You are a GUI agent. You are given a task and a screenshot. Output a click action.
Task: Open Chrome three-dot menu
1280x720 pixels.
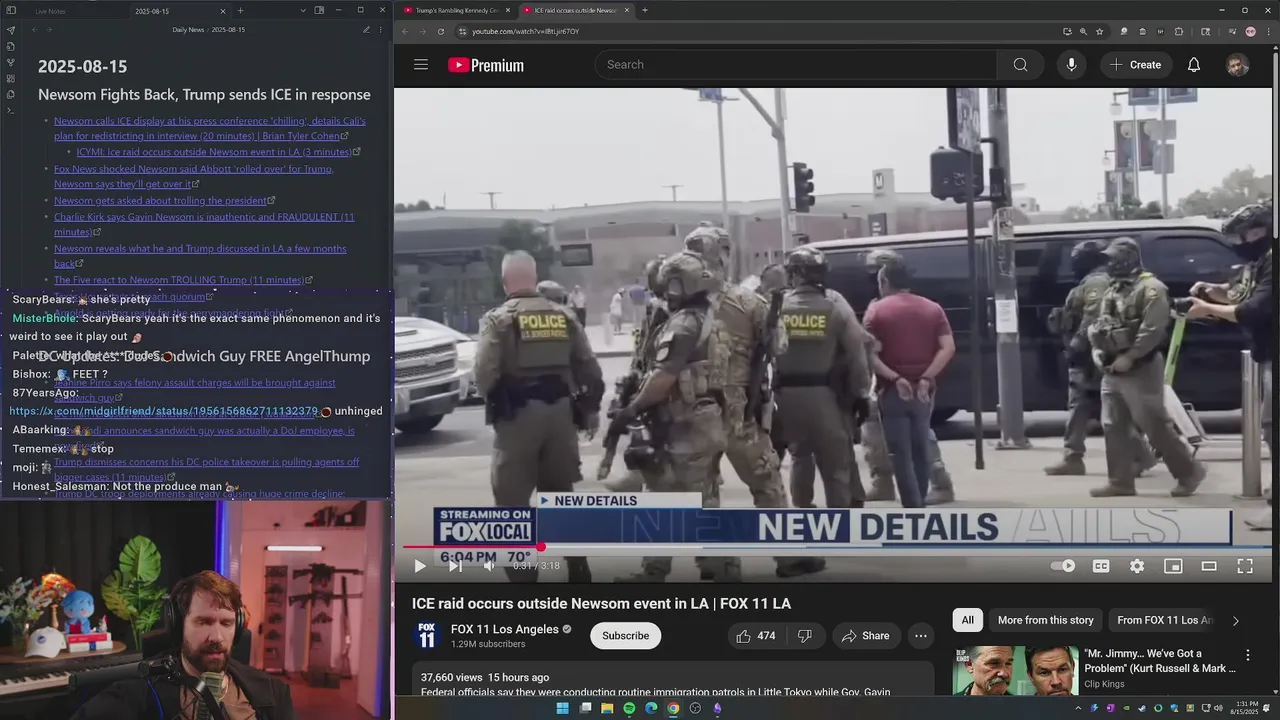pyautogui.click(x=1269, y=31)
